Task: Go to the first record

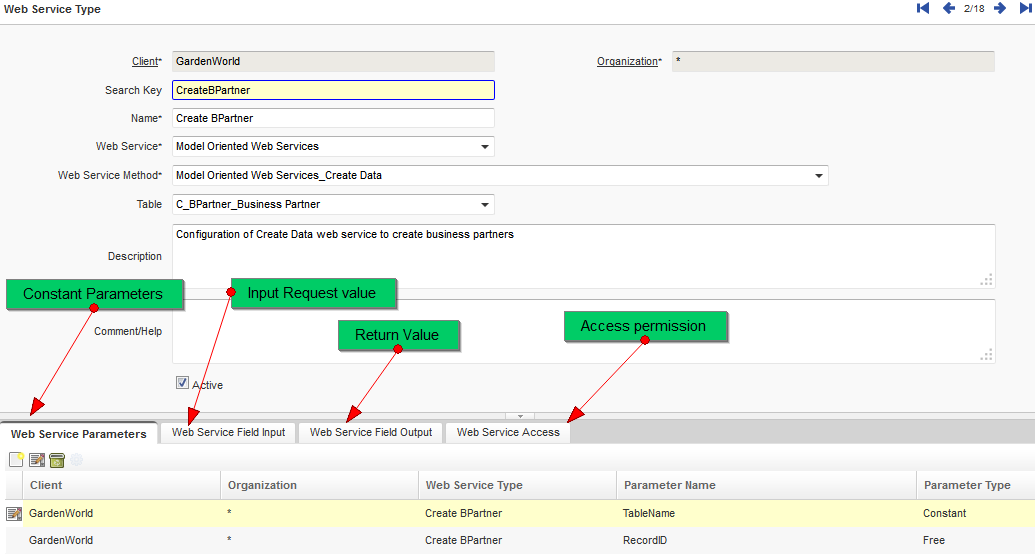Action: tap(923, 9)
